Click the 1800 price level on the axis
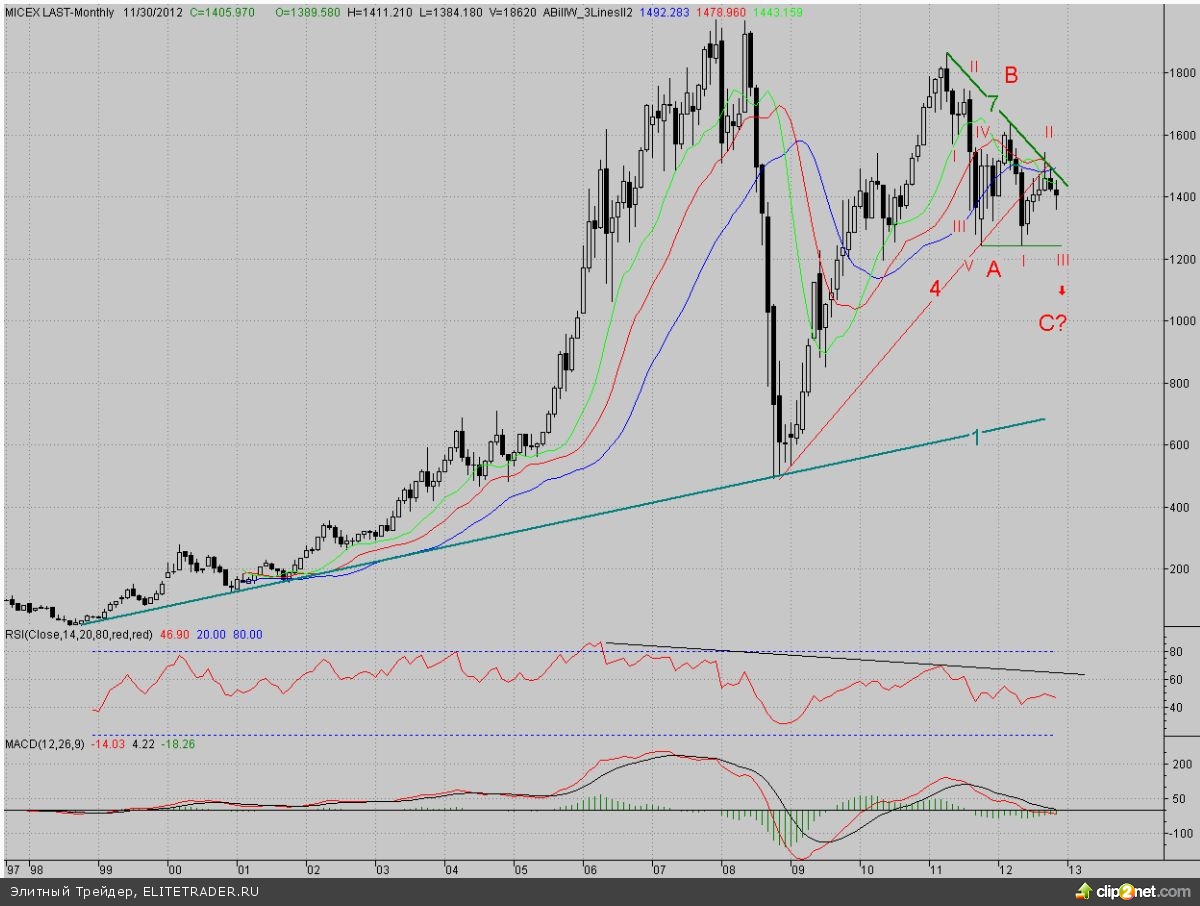The image size is (1200, 906). [1182, 73]
